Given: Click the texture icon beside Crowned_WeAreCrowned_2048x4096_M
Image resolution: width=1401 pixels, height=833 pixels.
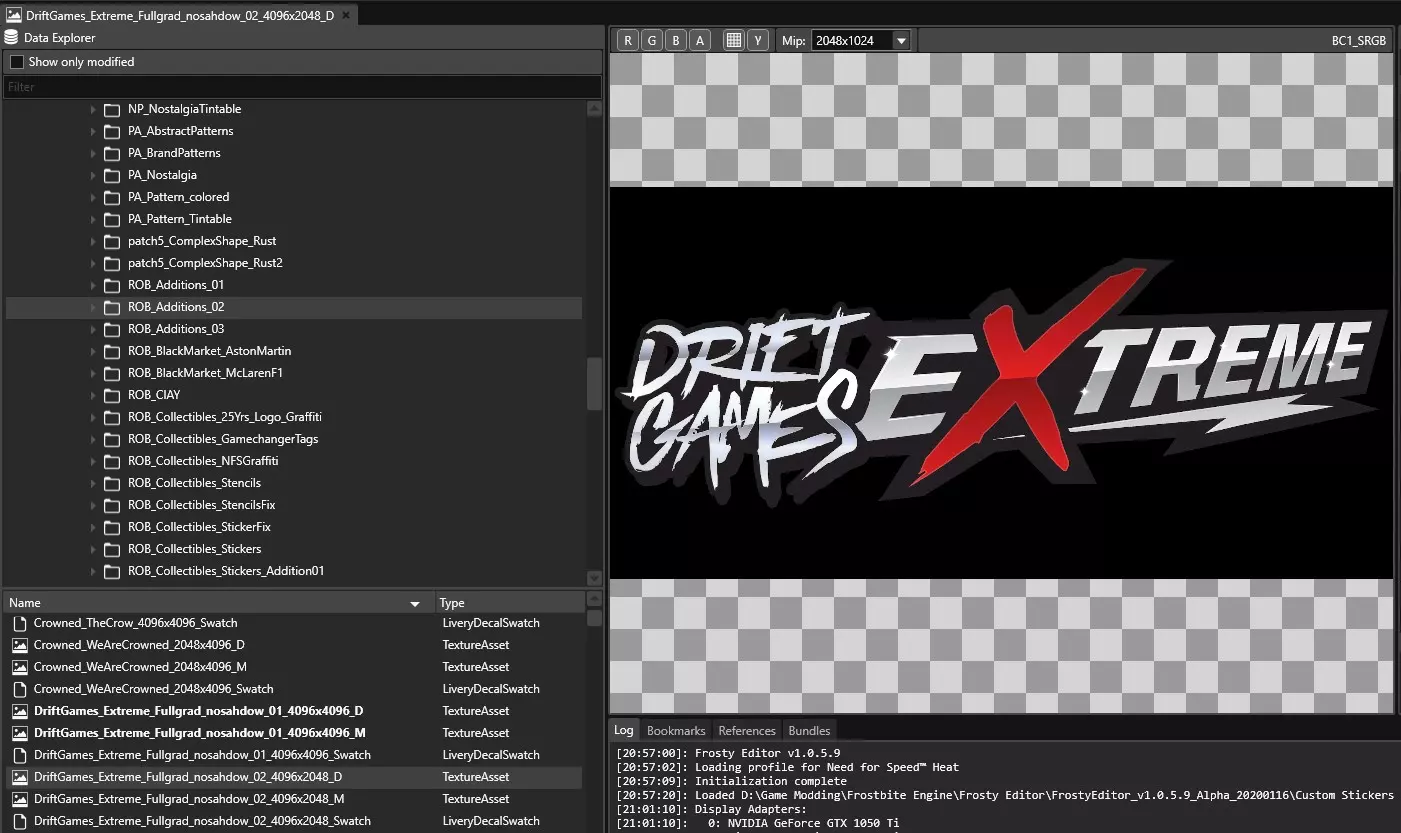Looking at the screenshot, I should 19,667.
